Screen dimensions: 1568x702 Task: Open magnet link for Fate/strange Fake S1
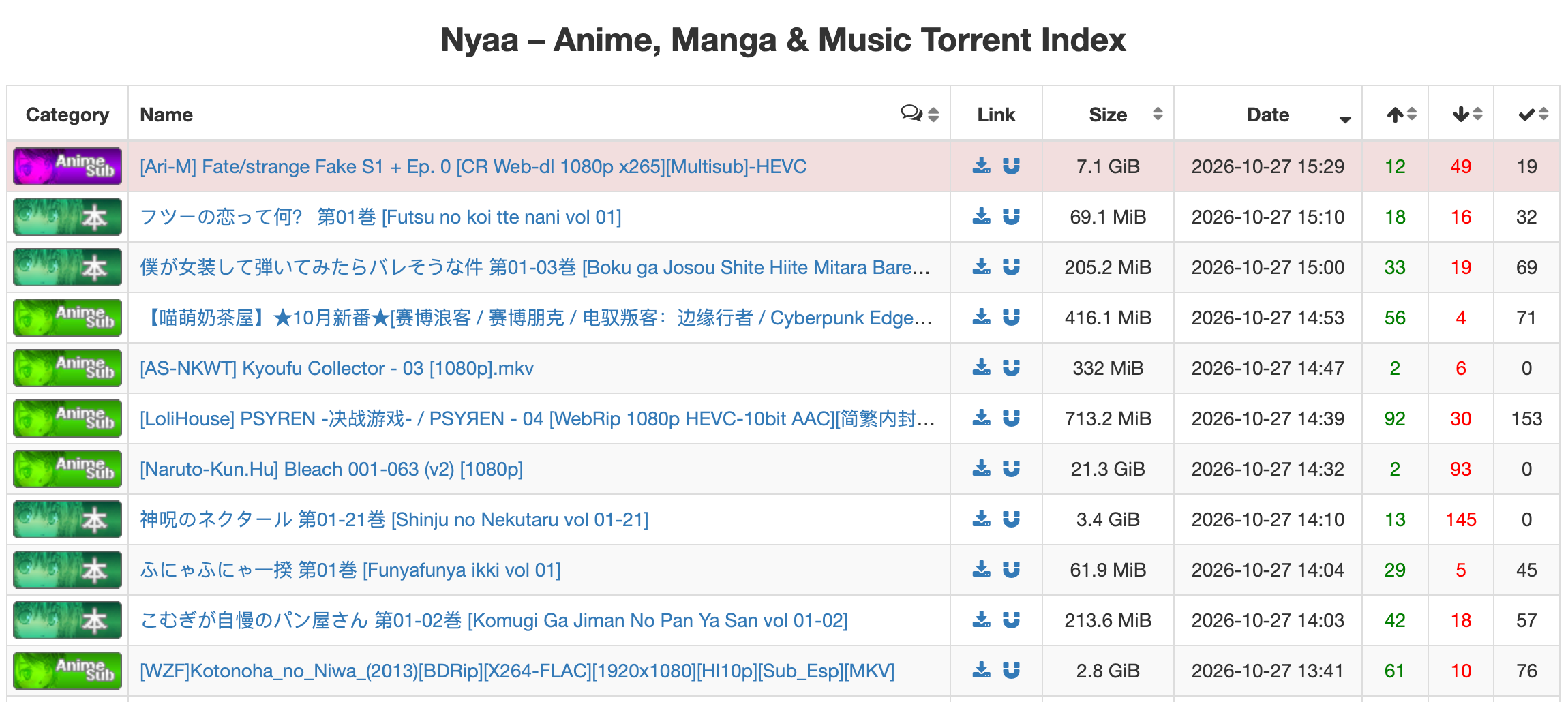pos(1011,166)
